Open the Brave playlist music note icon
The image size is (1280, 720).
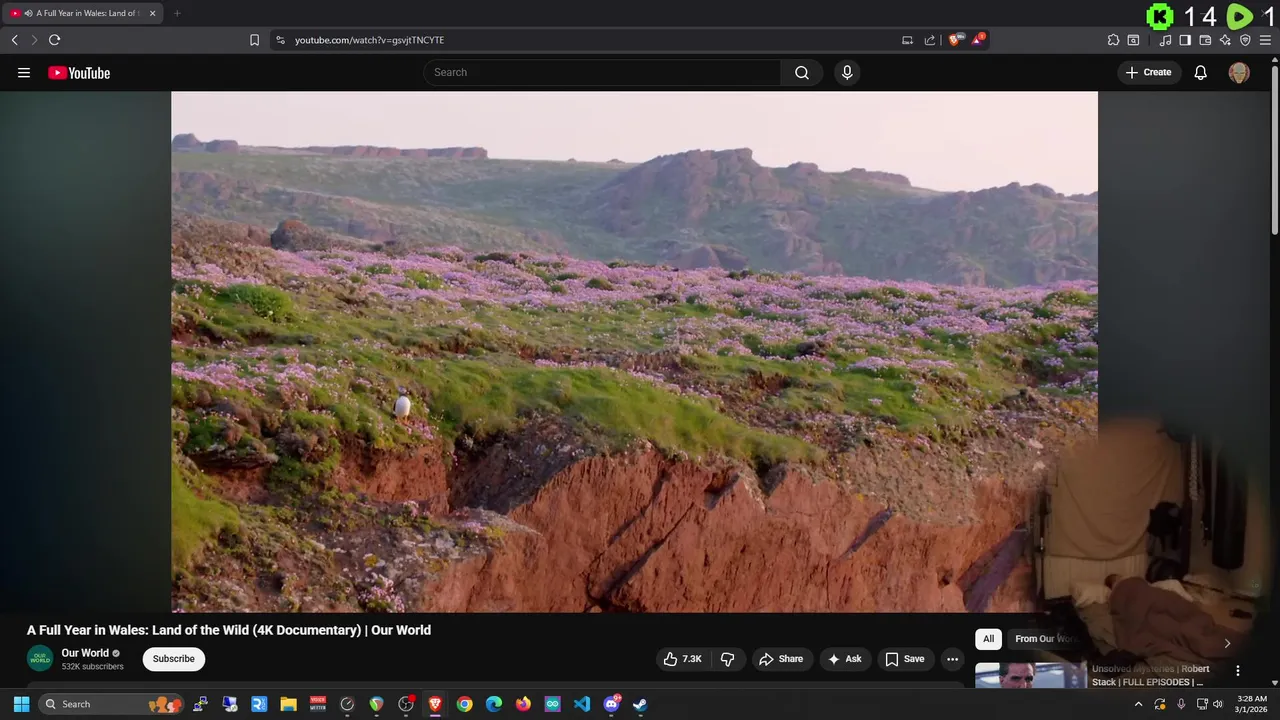[1166, 40]
